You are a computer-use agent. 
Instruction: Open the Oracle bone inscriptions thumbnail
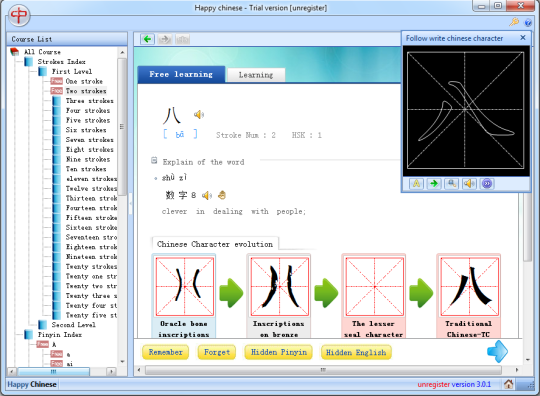184,286
